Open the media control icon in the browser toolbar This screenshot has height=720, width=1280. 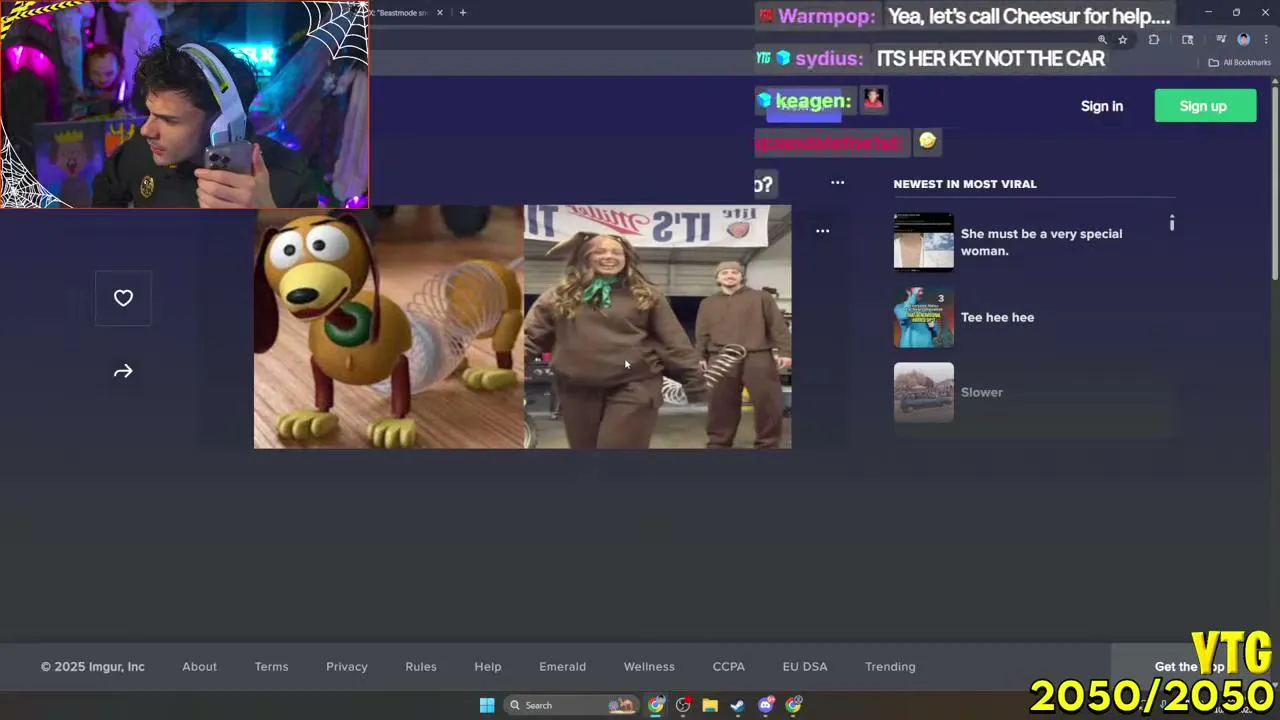1221,40
